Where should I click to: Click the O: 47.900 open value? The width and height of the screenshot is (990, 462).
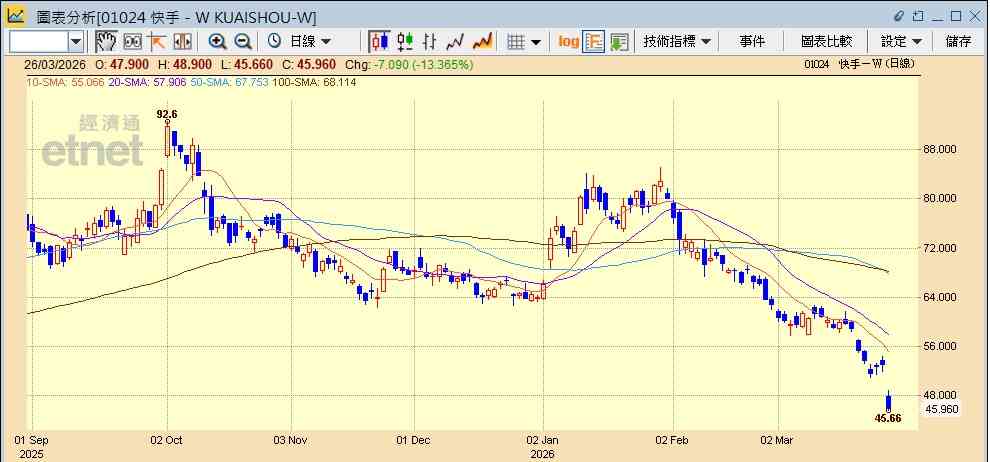point(122,64)
